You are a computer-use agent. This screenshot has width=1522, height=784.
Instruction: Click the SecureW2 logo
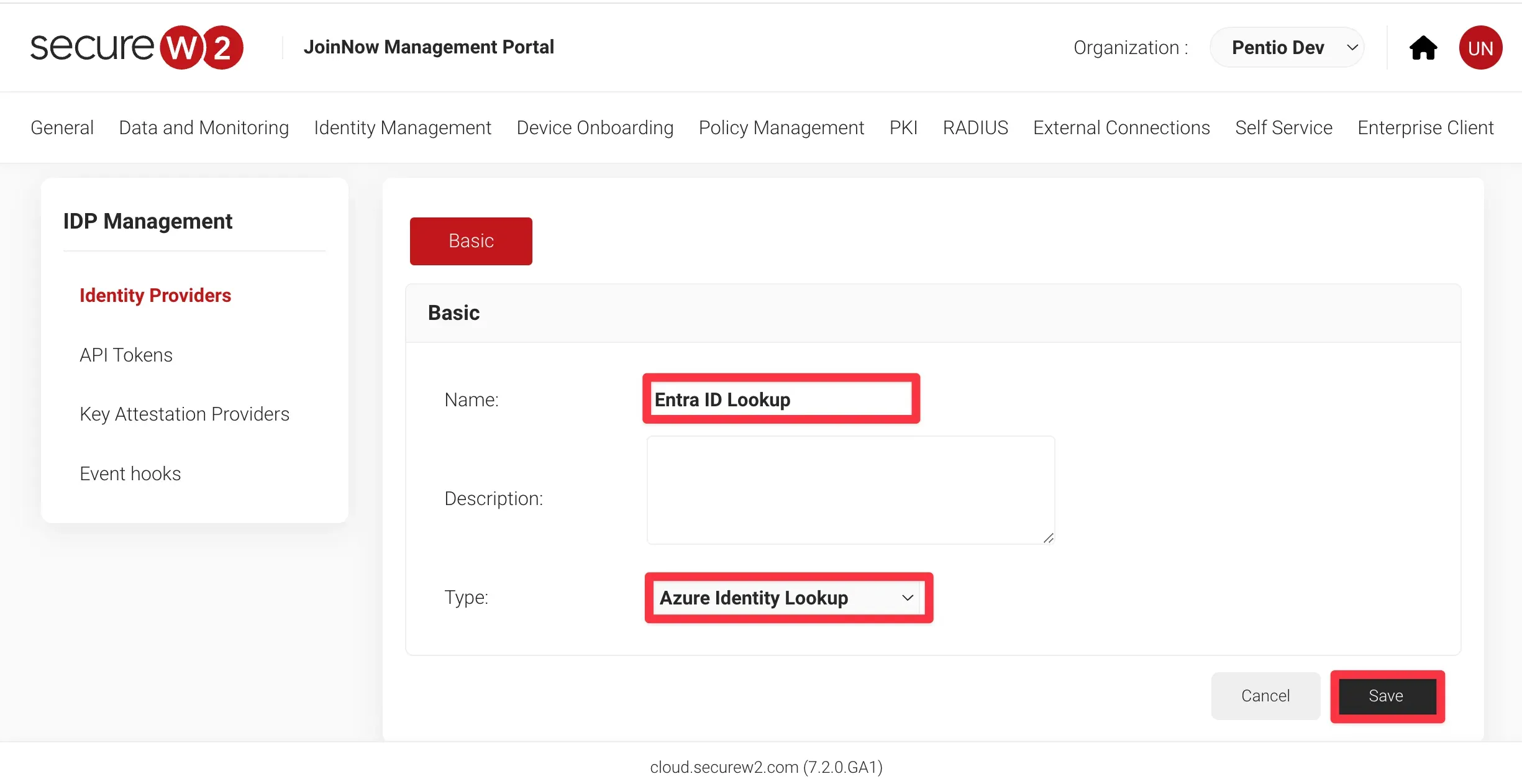coord(137,47)
